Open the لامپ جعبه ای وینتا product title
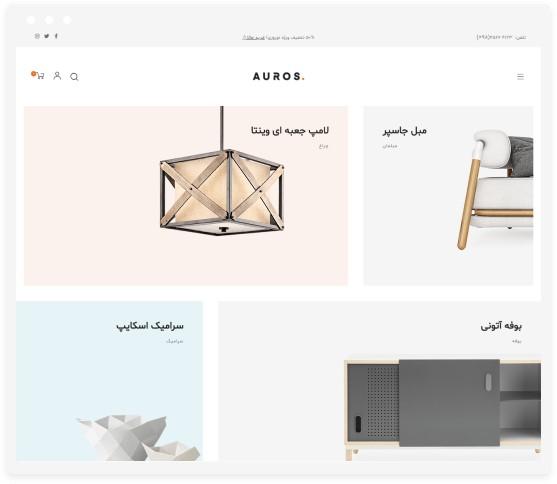Image resolution: width=557 pixels, height=484 pixels. coord(290,130)
